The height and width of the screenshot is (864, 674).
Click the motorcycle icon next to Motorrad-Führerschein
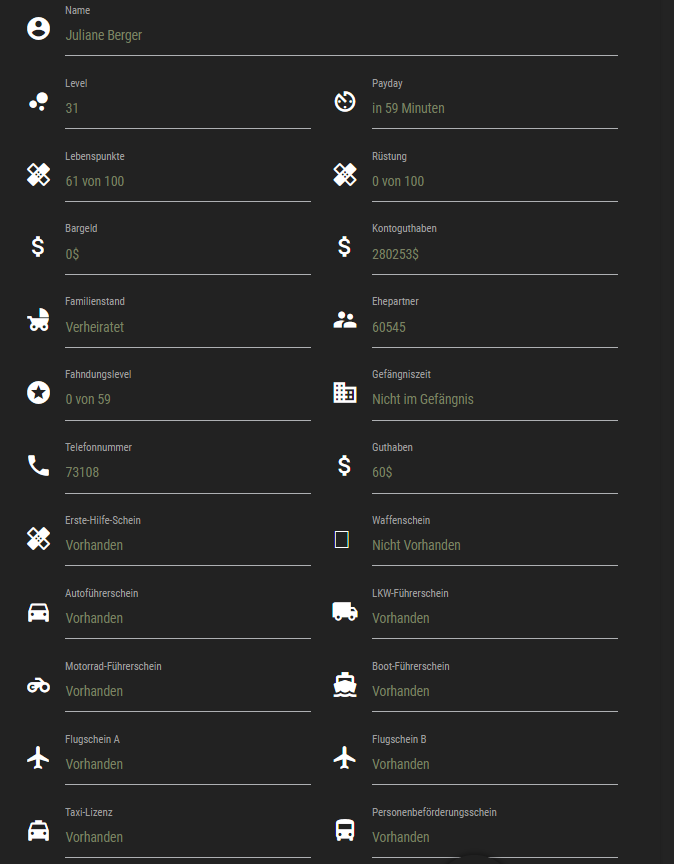[38, 684]
